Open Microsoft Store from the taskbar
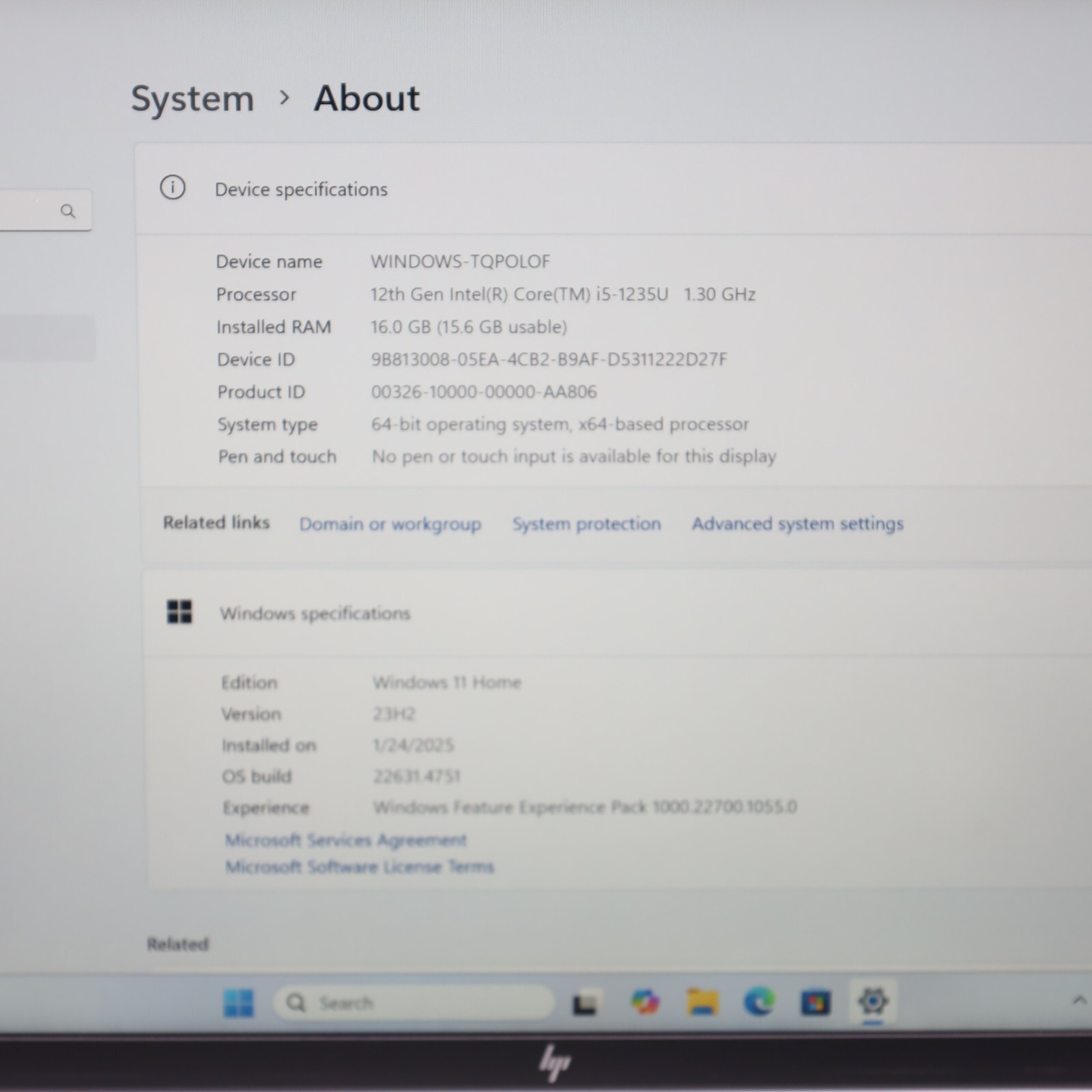 816,1003
